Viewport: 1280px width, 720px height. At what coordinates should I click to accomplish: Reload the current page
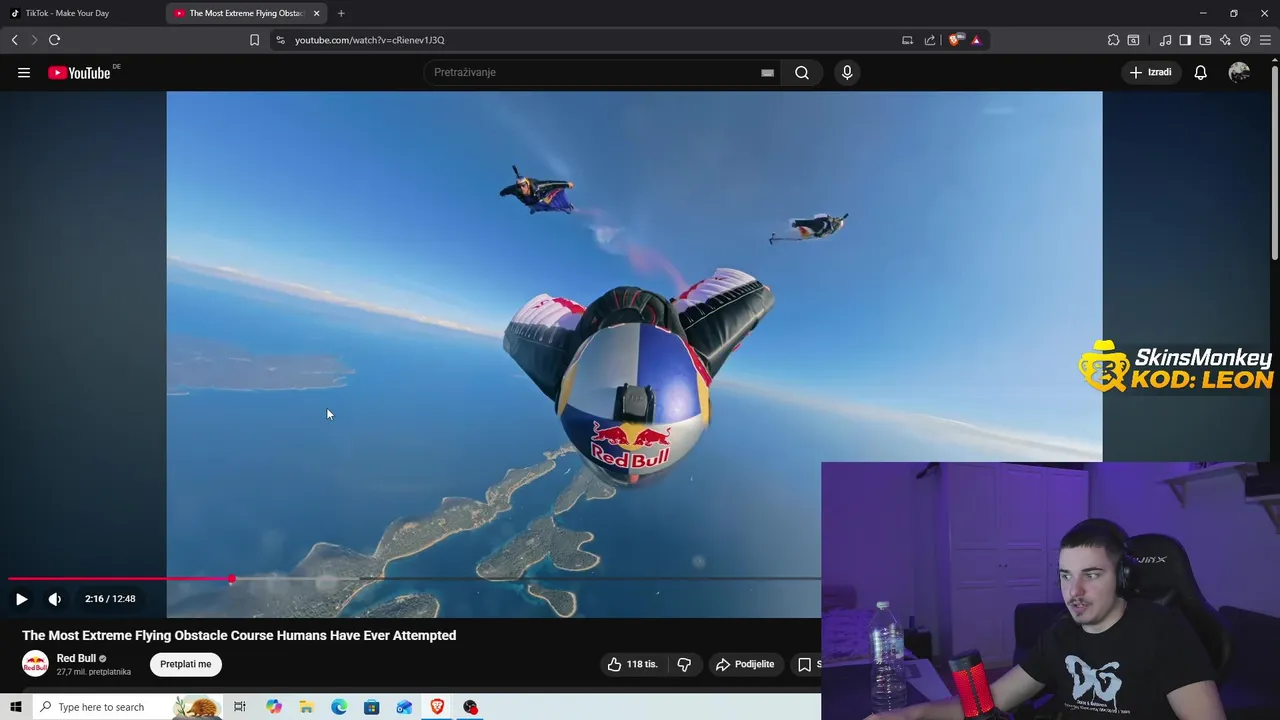pyautogui.click(x=54, y=40)
